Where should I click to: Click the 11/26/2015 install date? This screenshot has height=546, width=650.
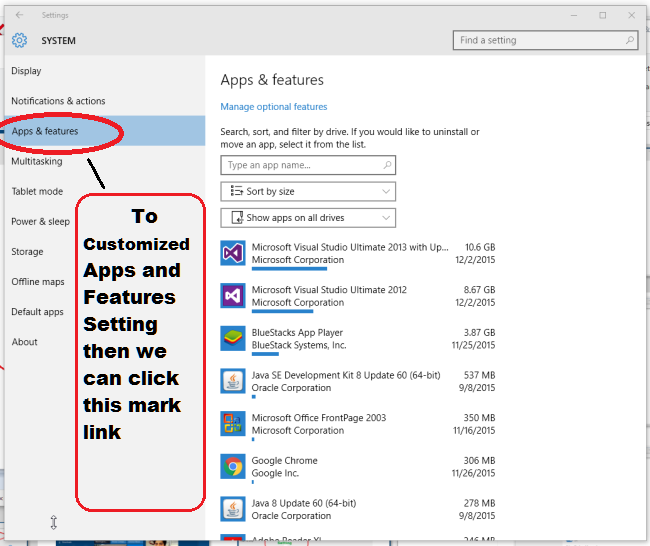(x=473, y=473)
